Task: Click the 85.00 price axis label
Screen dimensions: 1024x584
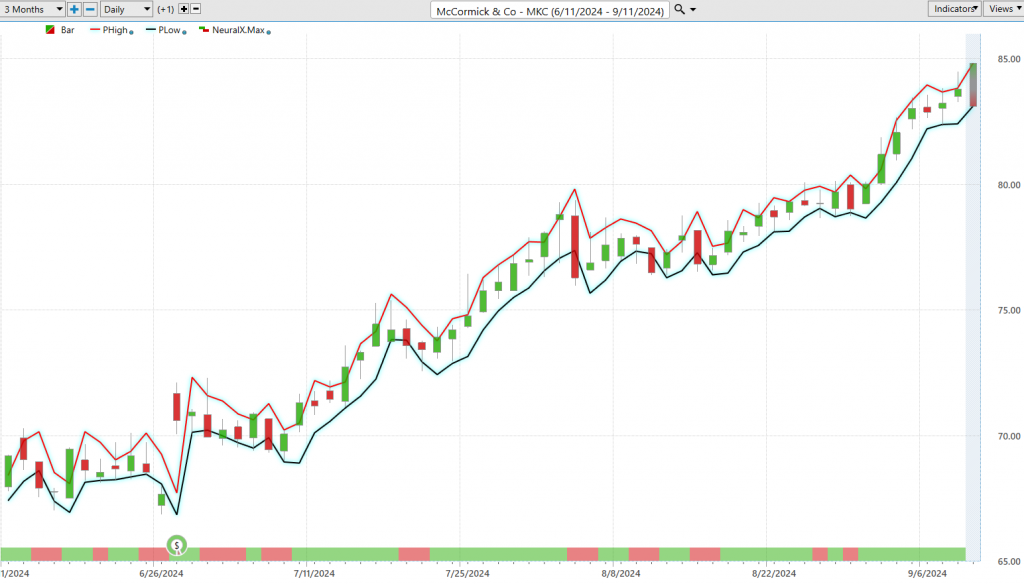Action: tap(1008, 59)
